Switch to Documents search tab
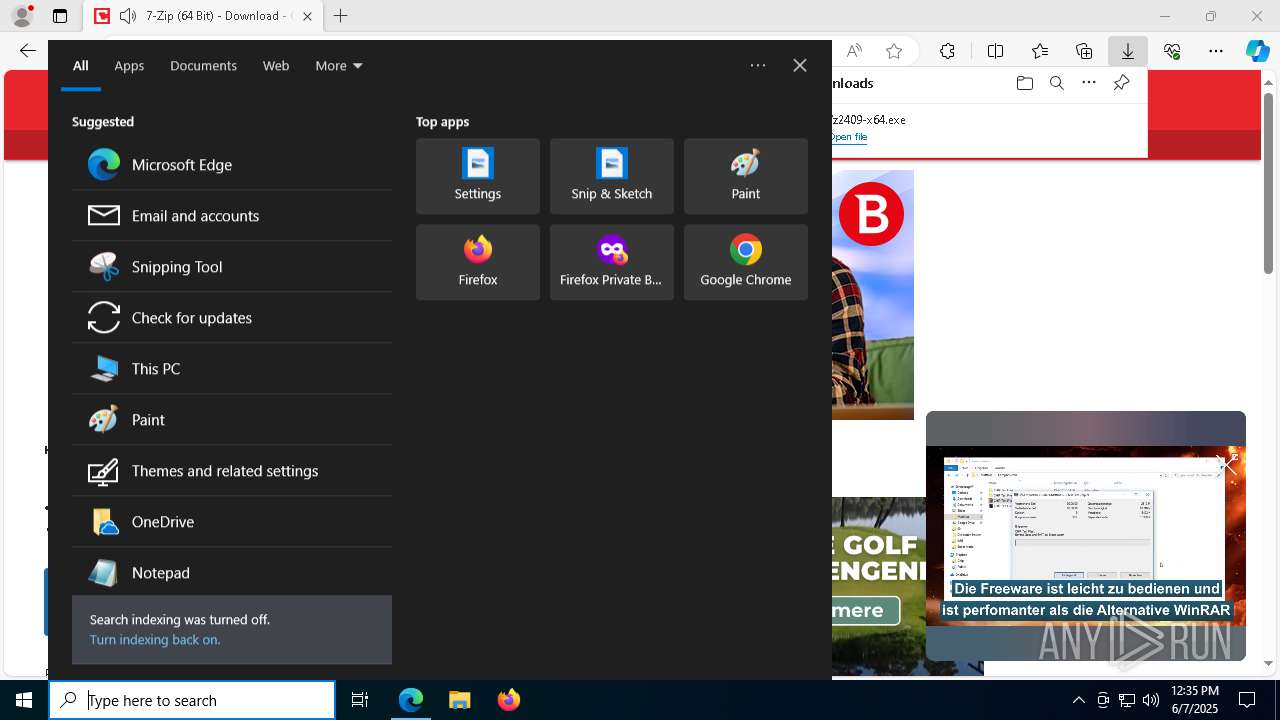 (203, 66)
